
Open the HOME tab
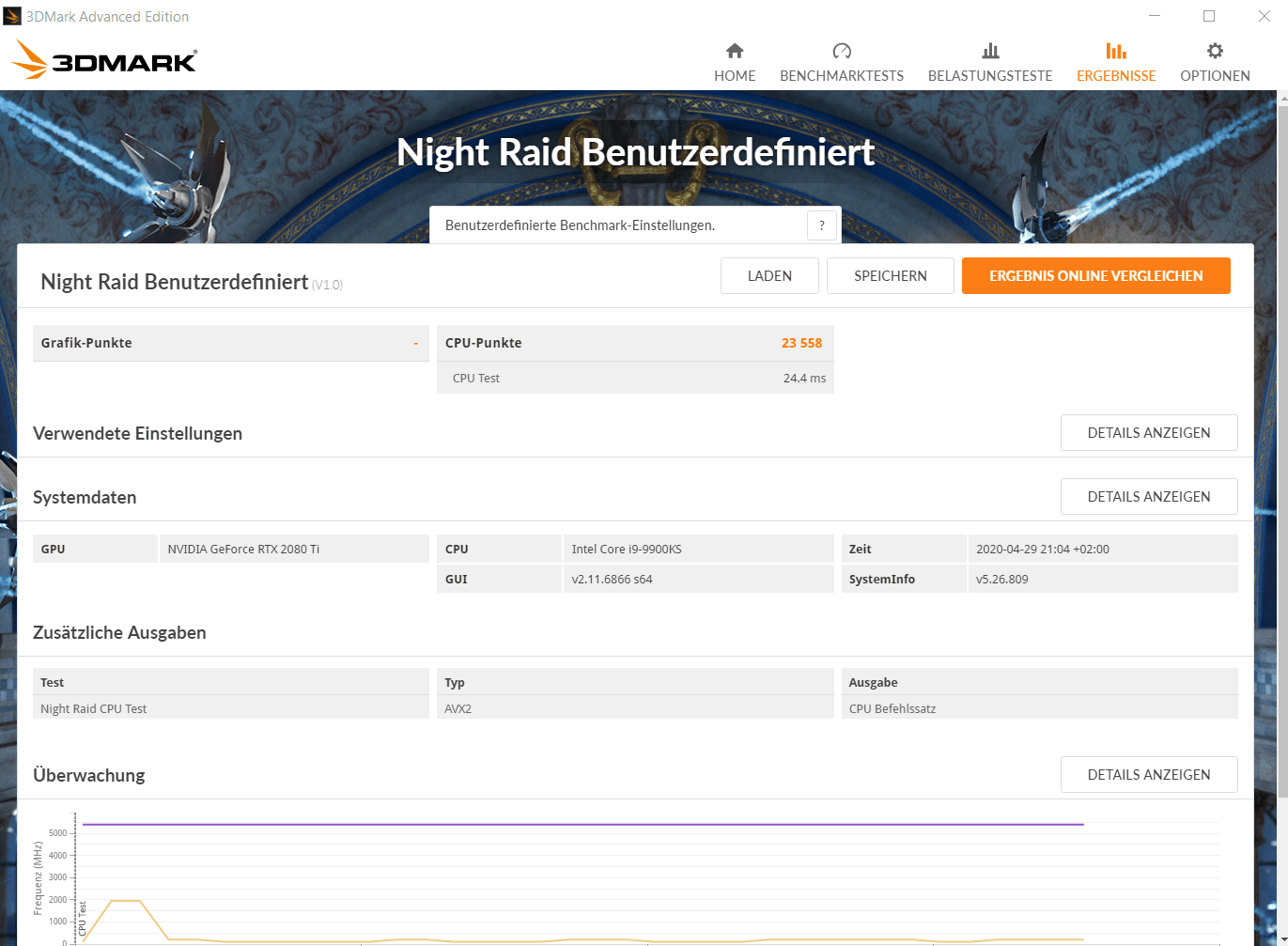[735, 63]
